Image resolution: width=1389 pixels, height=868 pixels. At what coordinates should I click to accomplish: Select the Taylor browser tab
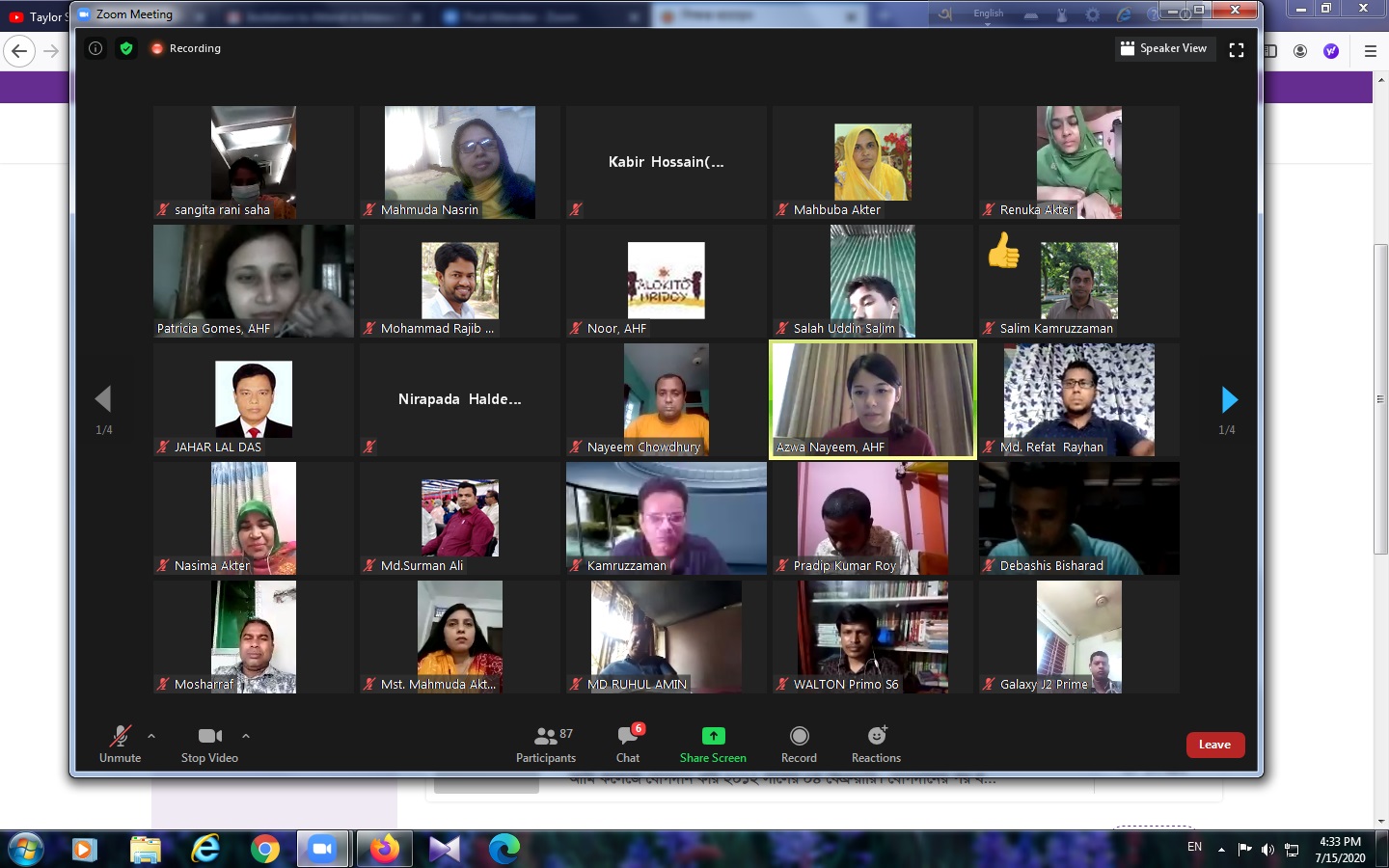point(37,16)
